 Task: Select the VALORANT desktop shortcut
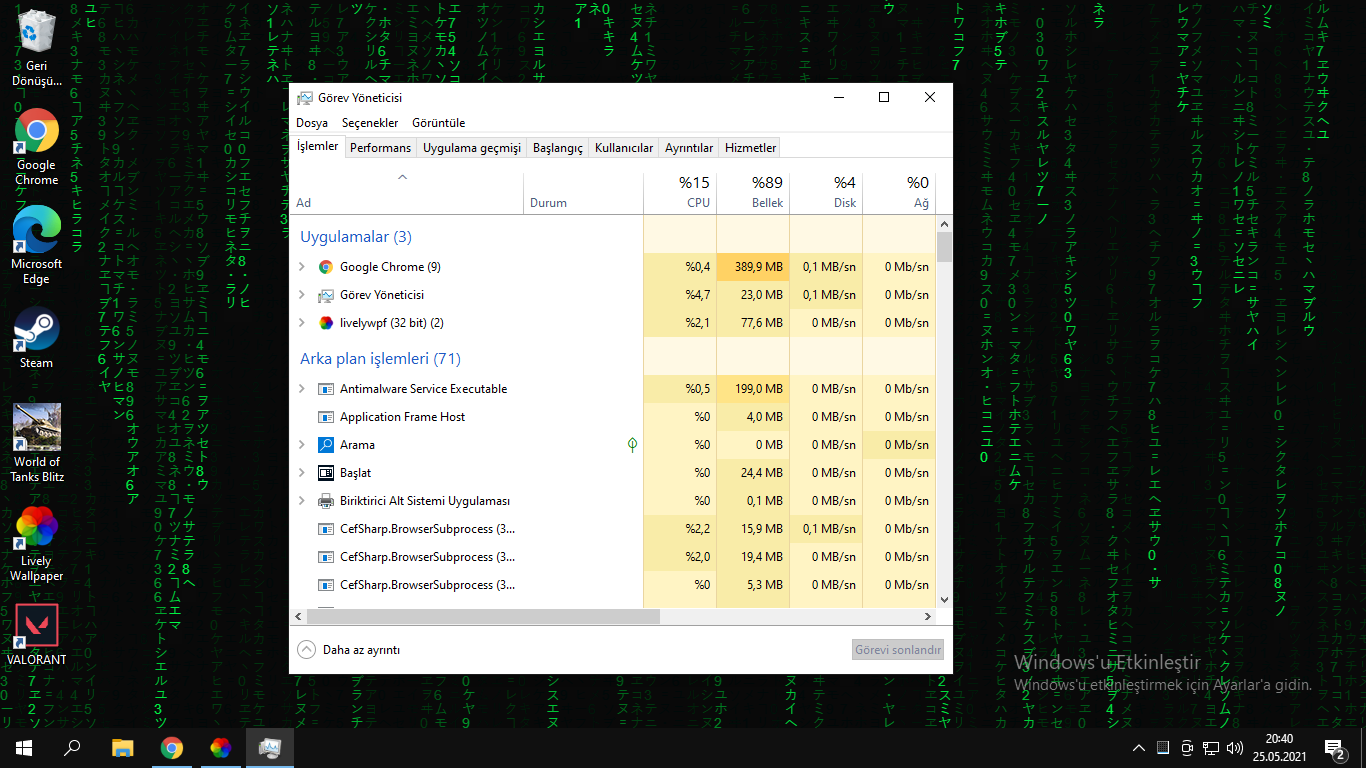(x=37, y=635)
